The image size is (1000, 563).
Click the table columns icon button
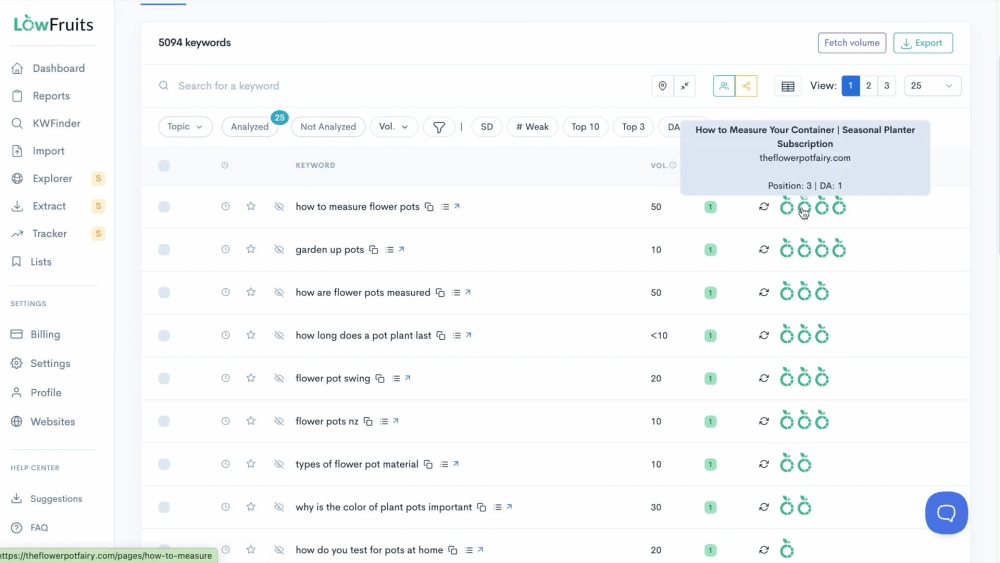[x=788, y=86]
